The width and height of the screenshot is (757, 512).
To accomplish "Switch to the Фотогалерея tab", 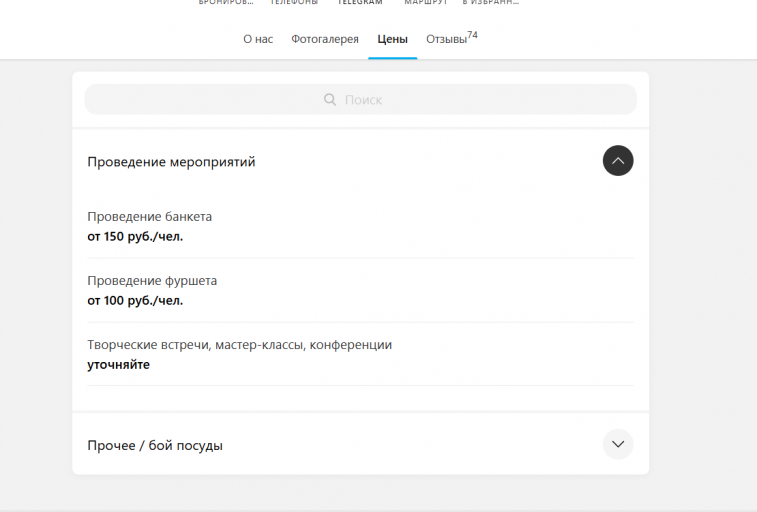I will click(325, 39).
